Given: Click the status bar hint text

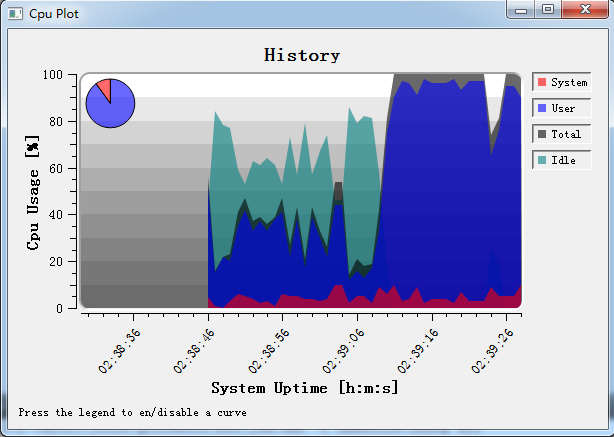Looking at the screenshot, I should 132,412.
